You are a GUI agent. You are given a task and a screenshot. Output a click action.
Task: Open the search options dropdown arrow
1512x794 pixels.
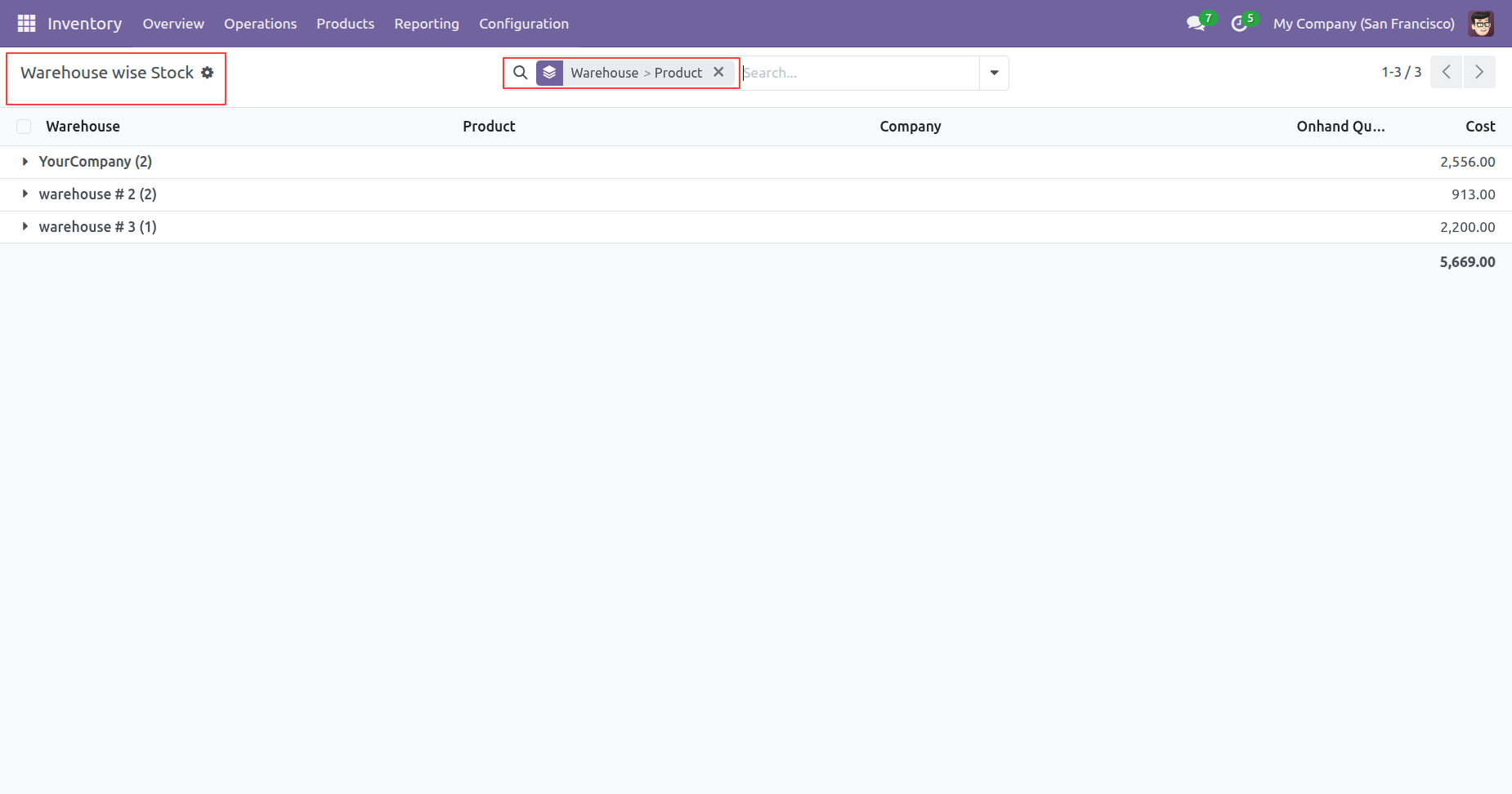tap(994, 73)
